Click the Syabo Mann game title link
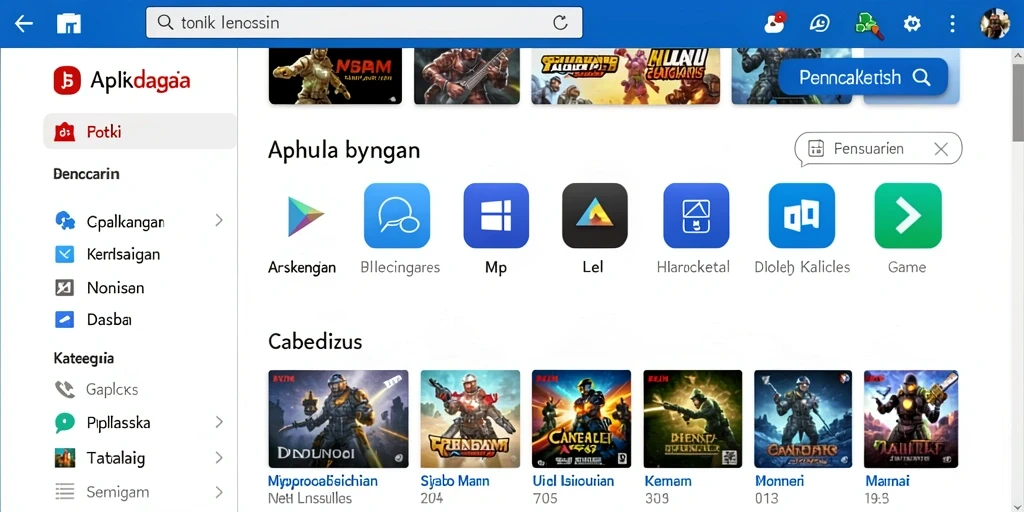1024x512 pixels. (455, 481)
